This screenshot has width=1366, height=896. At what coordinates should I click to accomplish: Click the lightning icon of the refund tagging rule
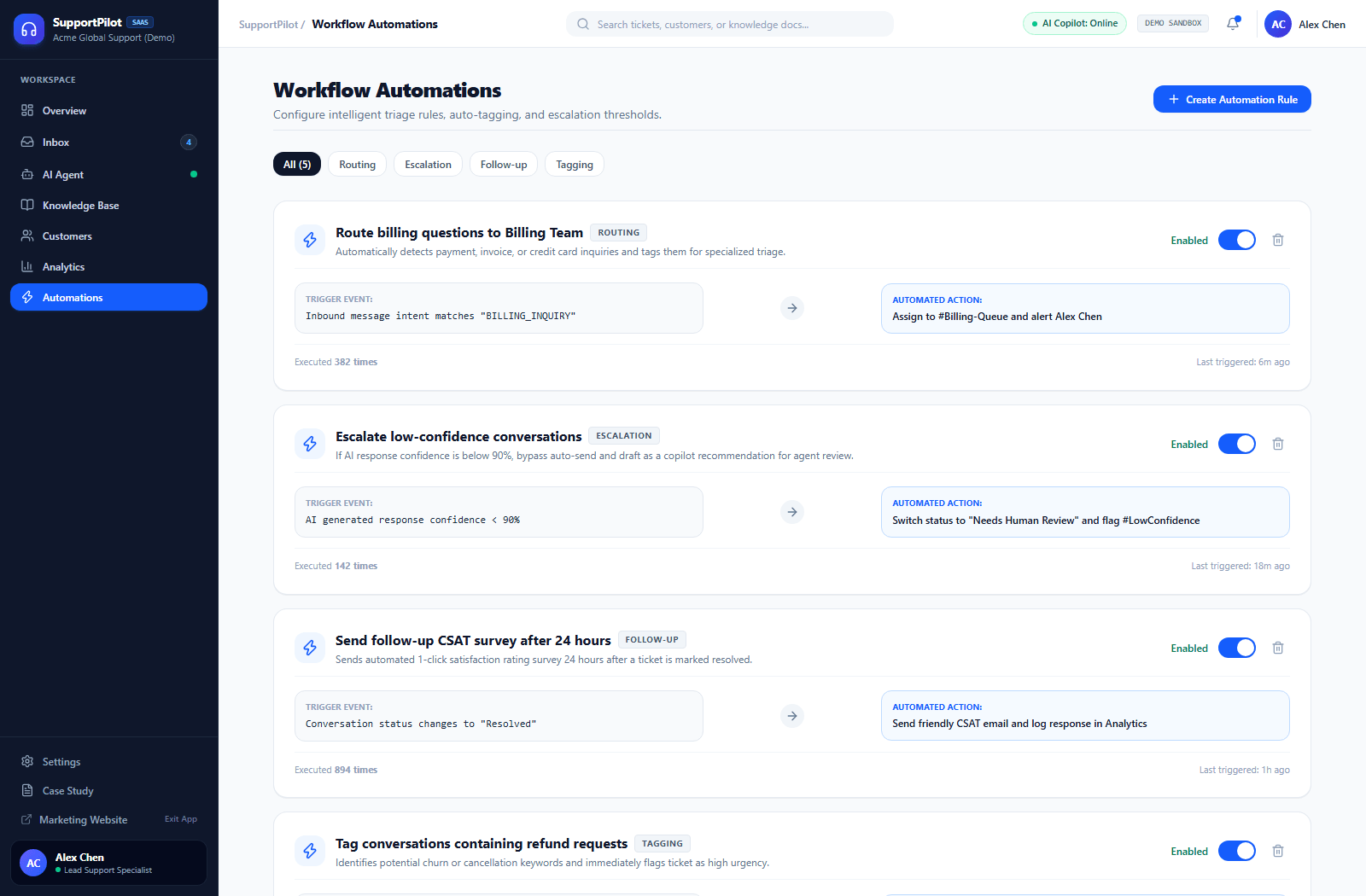click(310, 851)
